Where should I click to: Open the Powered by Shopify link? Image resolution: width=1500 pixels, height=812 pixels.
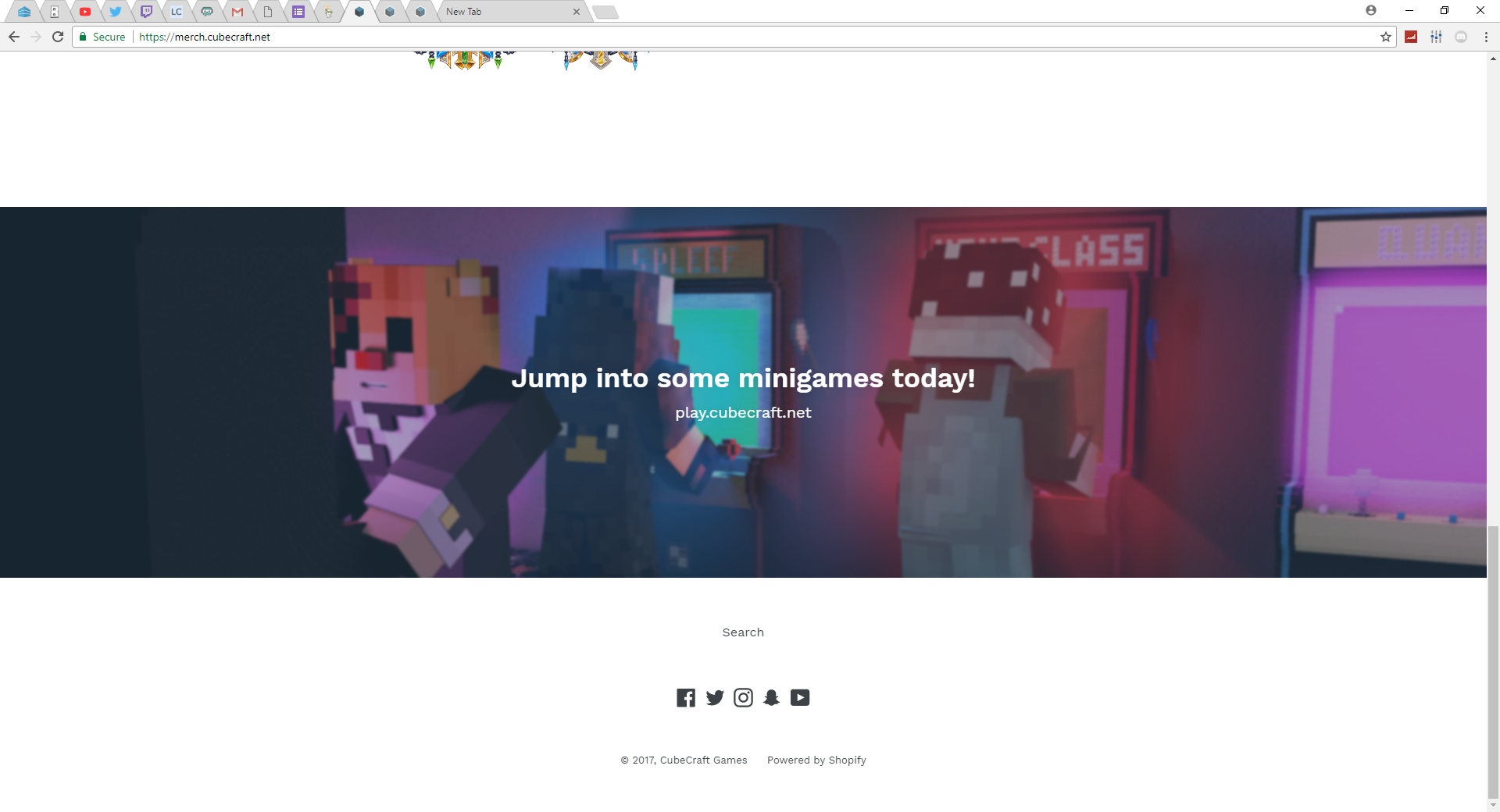point(816,760)
